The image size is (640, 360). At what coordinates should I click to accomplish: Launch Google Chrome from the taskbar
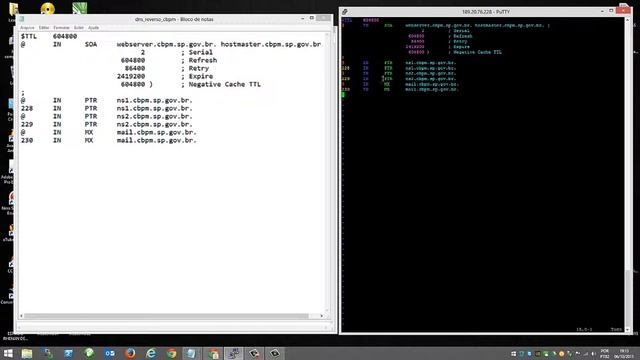click(x=171, y=353)
